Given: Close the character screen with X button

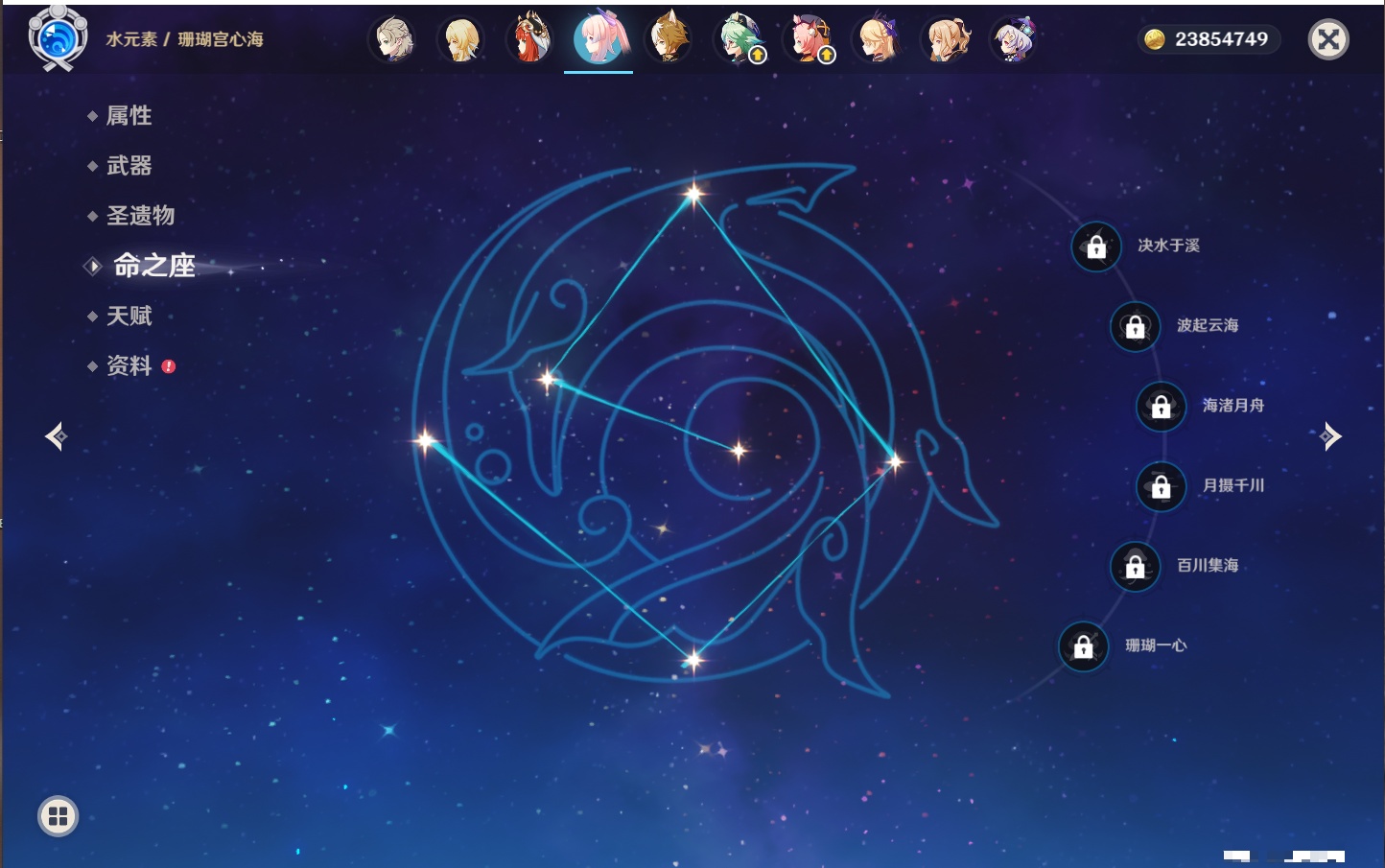Looking at the screenshot, I should [x=1328, y=39].
